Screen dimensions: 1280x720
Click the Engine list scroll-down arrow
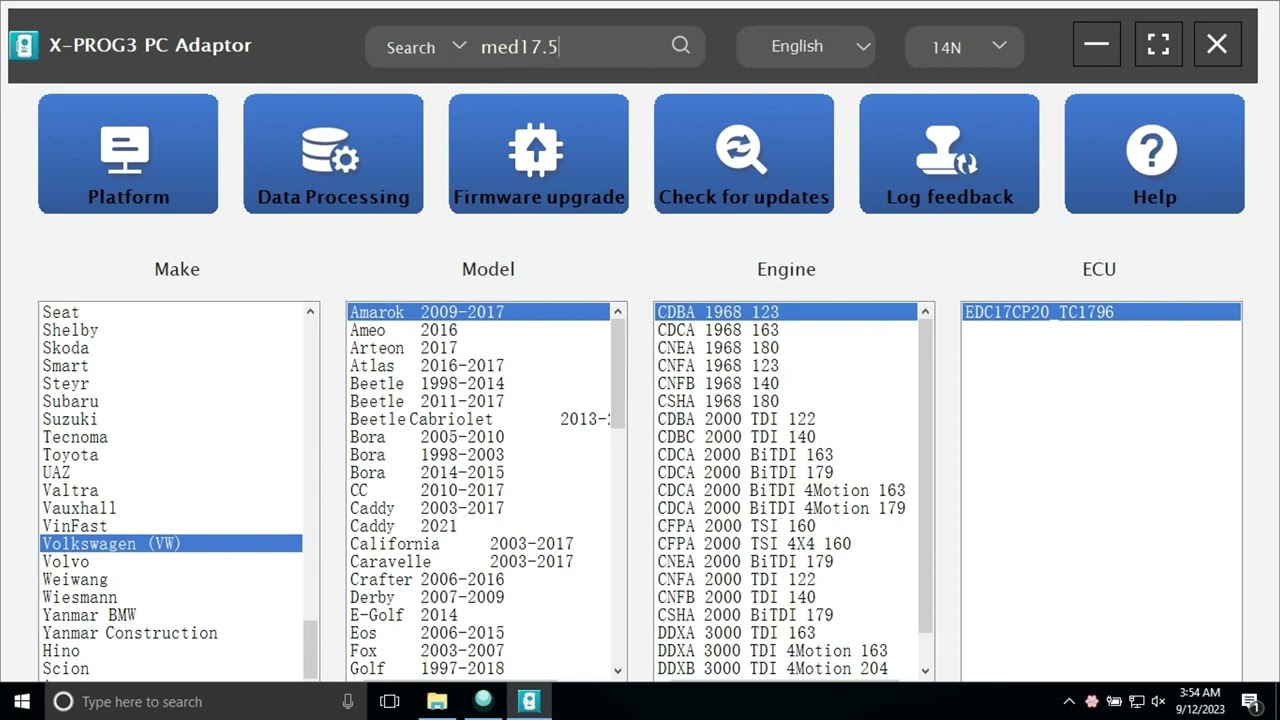pos(925,671)
